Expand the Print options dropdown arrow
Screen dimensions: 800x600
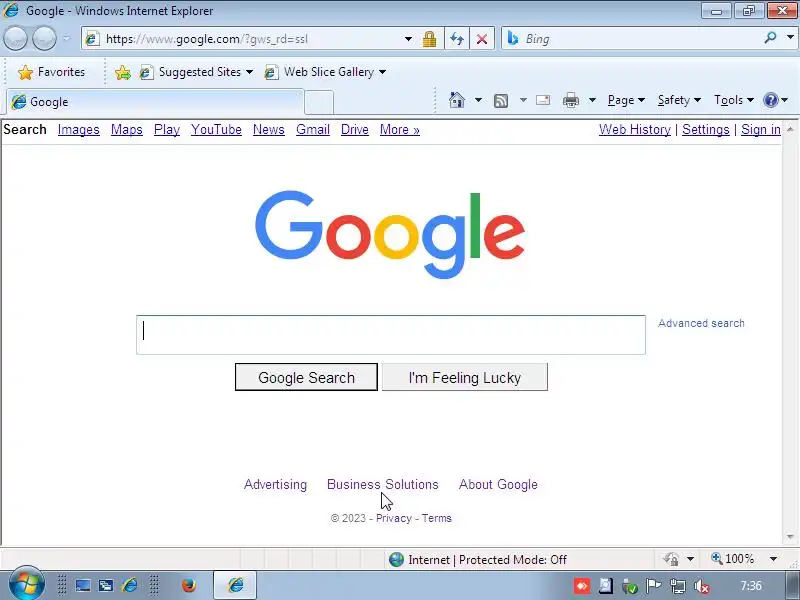(592, 100)
